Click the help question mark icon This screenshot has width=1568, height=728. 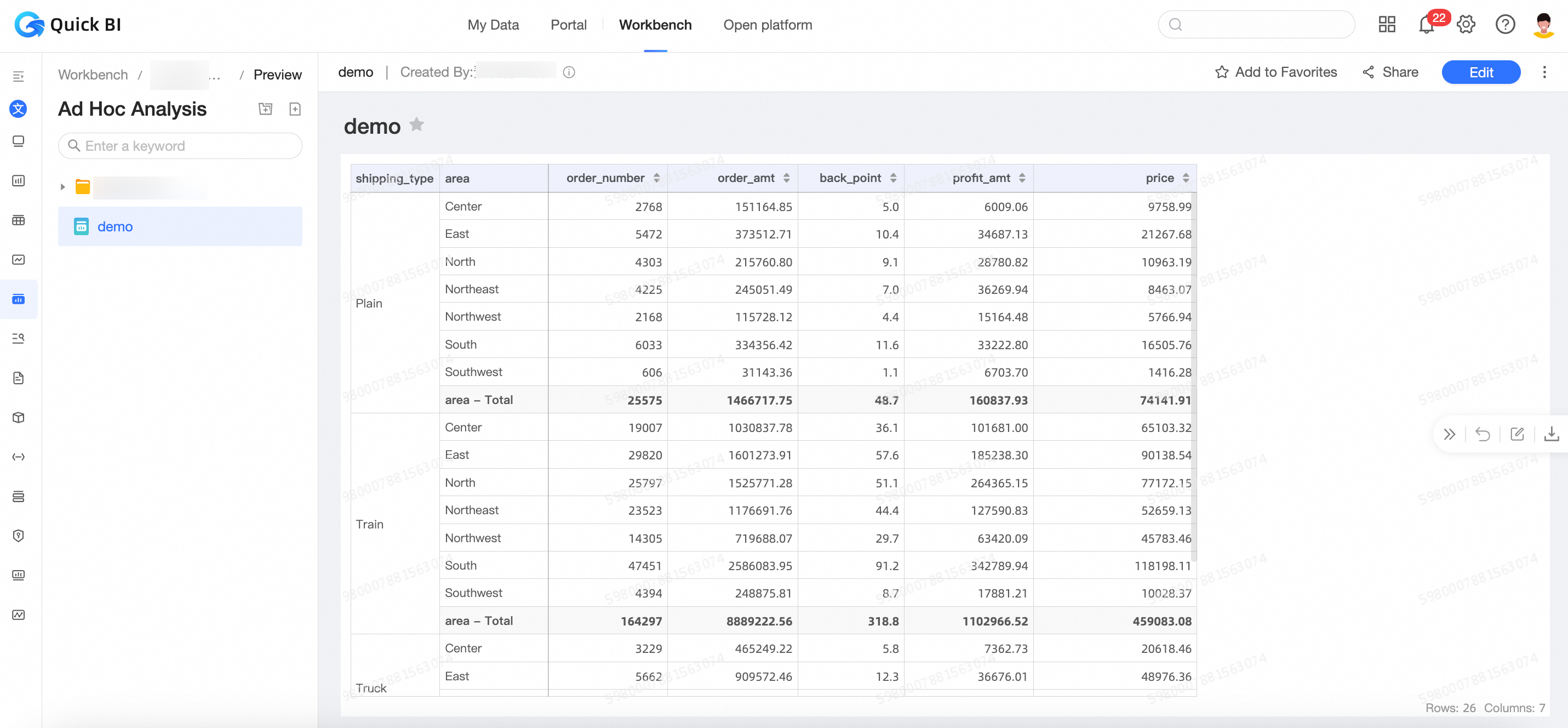pyautogui.click(x=1504, y=25)
